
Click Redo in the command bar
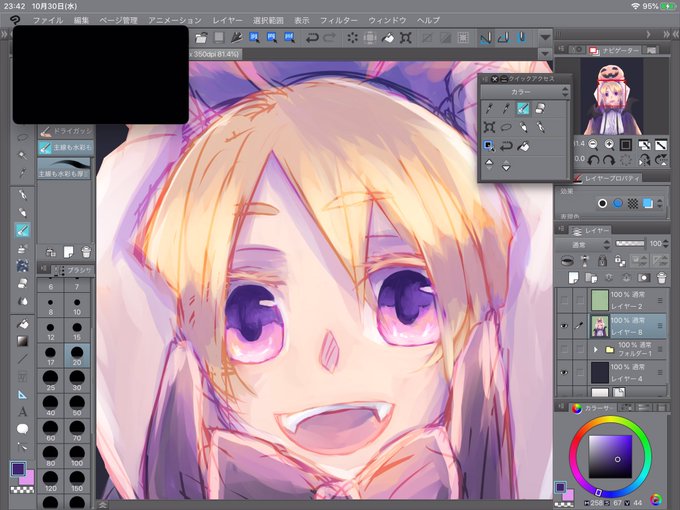(x=330, y=38)
